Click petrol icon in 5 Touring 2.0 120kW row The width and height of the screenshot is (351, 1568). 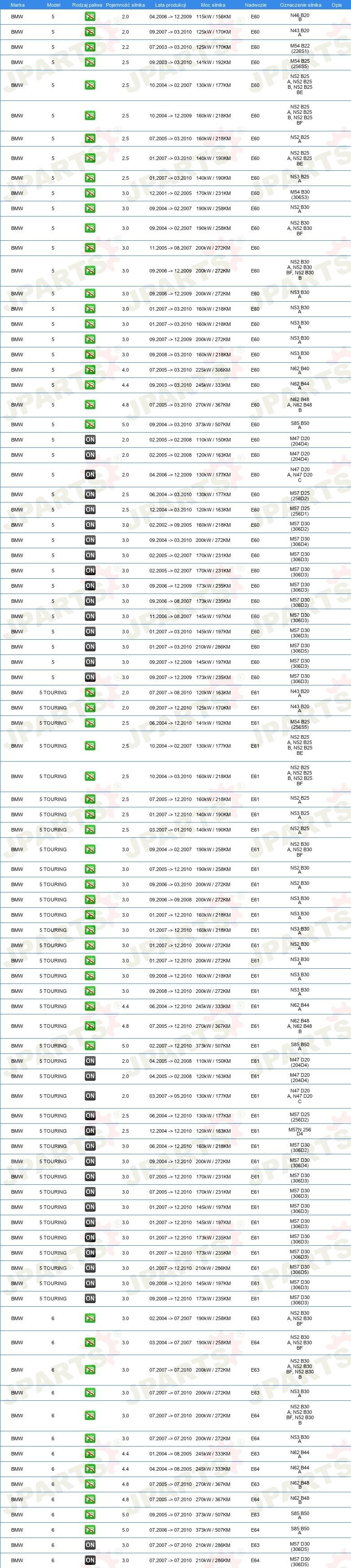tap(90, 693)
